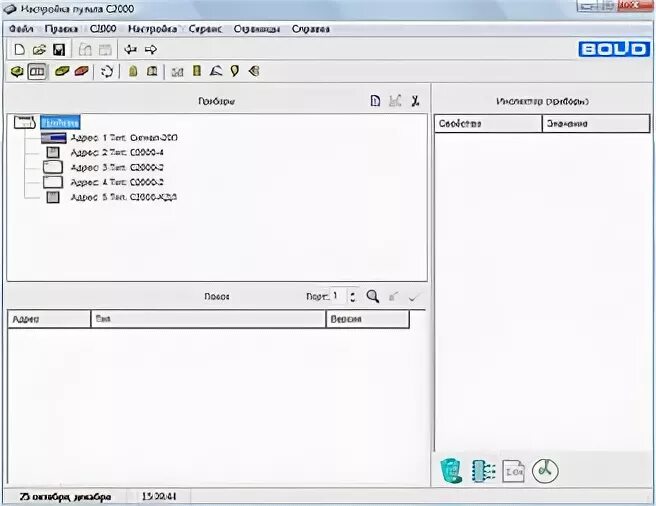Viewport: 656px width, 506px height.
Task: Click the green bell-shaped toolbar icon
Action: 133,71
